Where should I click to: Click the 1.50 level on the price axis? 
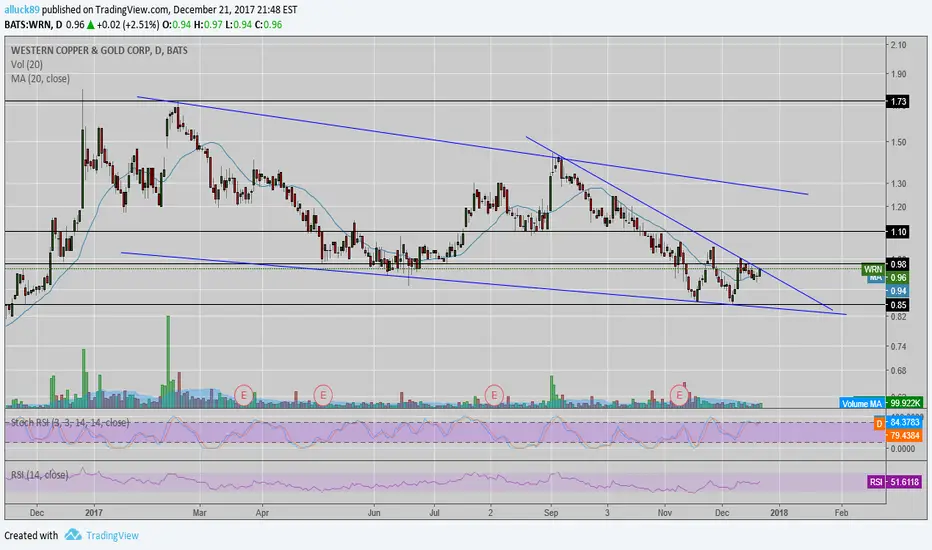pos(898,142)
